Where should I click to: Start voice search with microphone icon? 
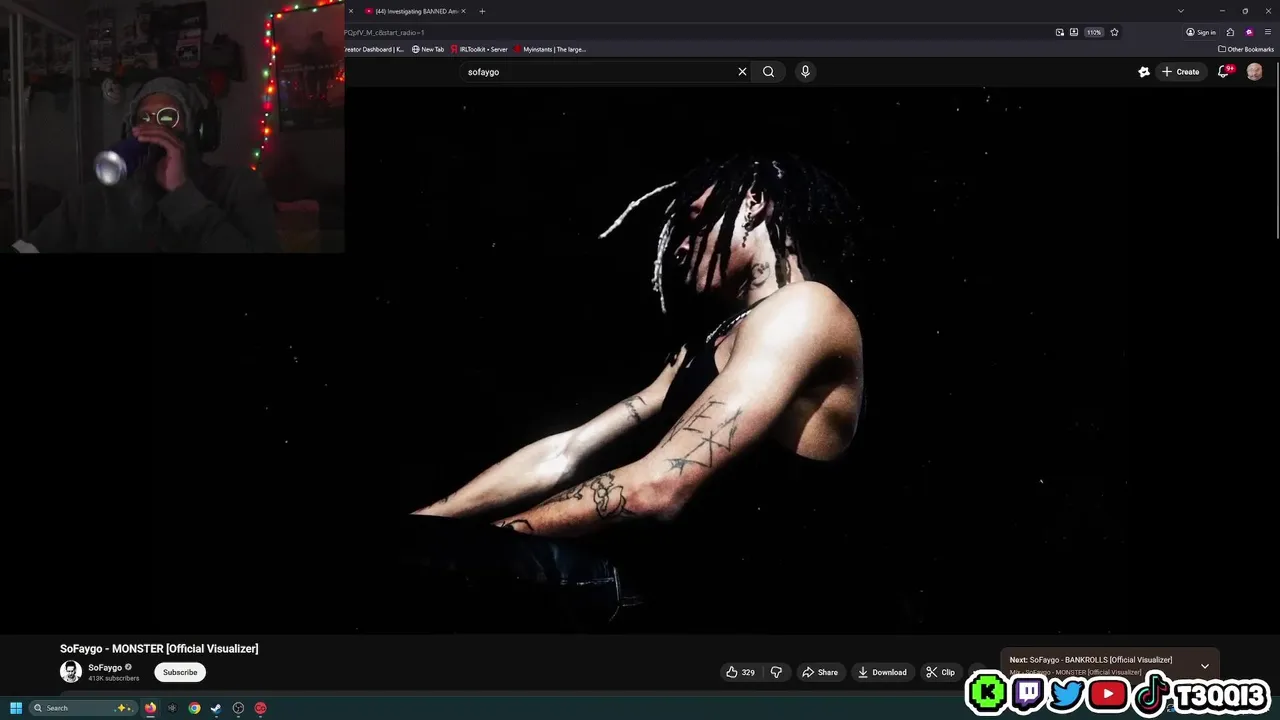tap(805, 72)
